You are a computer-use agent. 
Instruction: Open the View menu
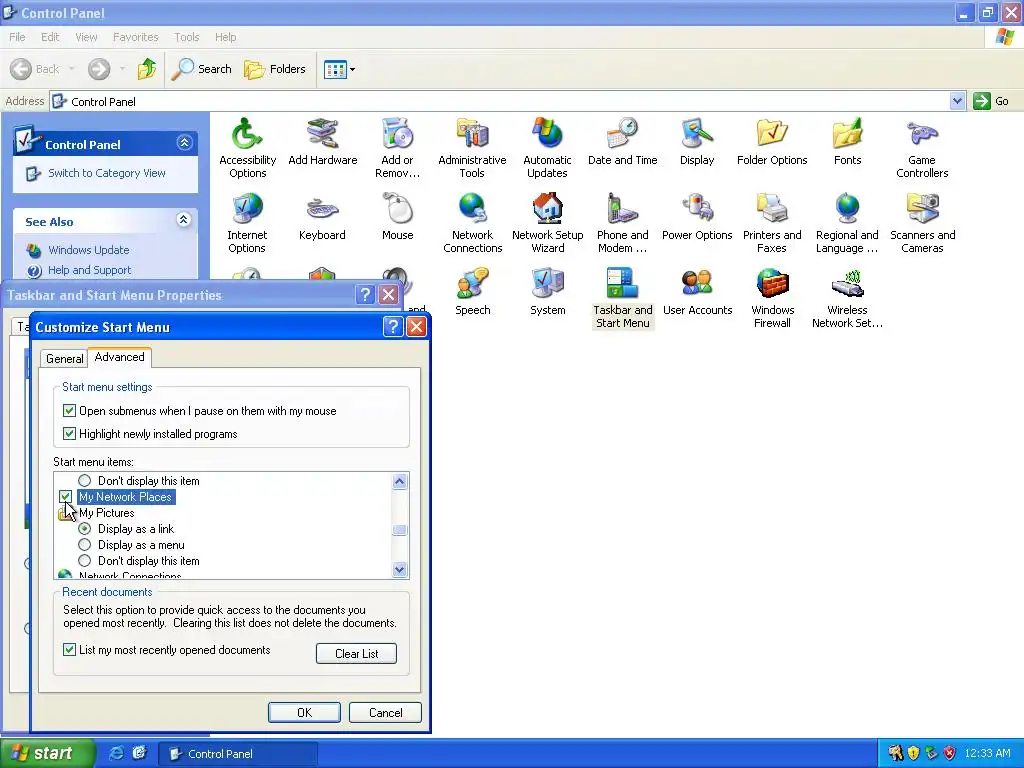(86, 37)
